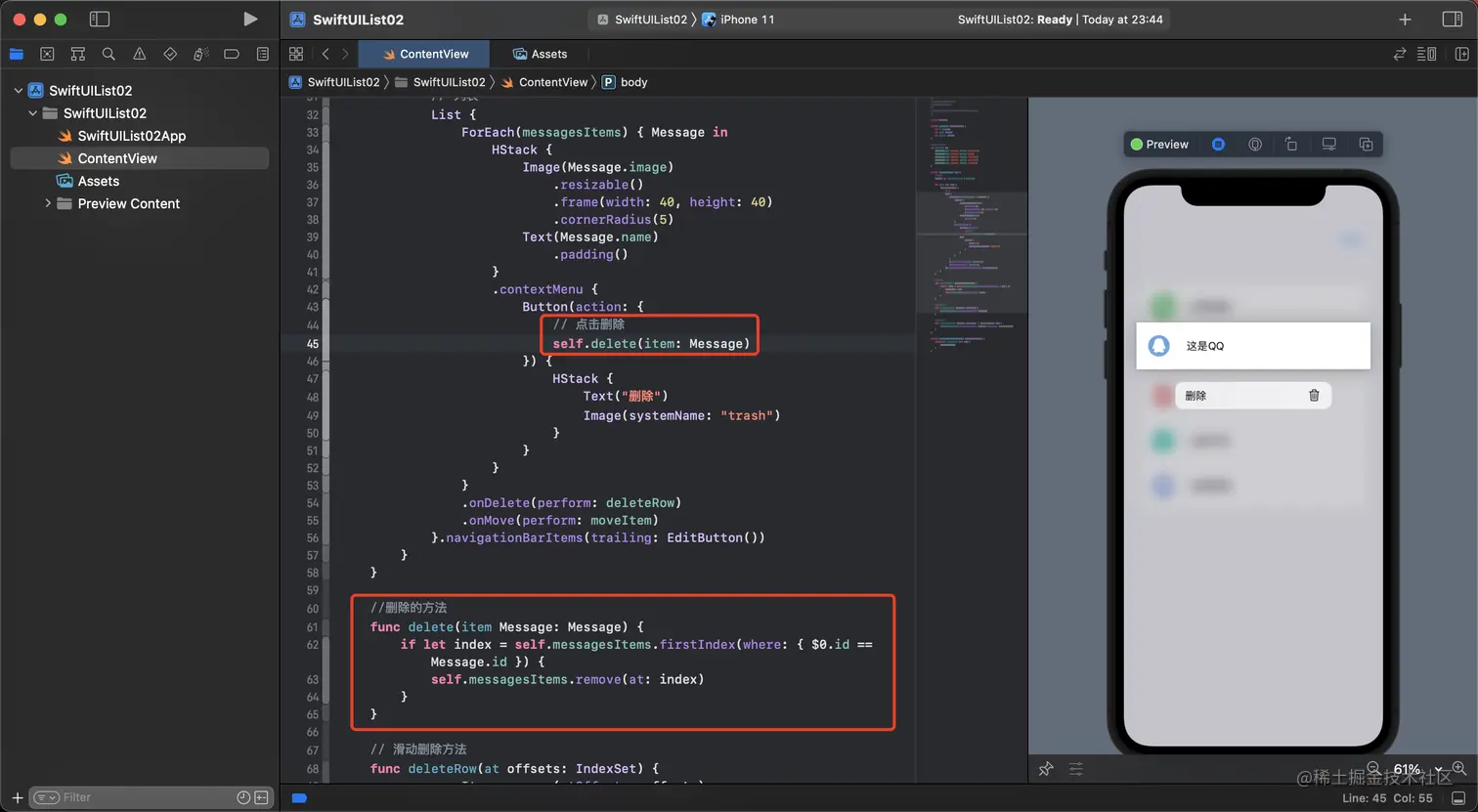Open the editor options lines menu
1478x812 pixels.
[x=1427, y=54]
